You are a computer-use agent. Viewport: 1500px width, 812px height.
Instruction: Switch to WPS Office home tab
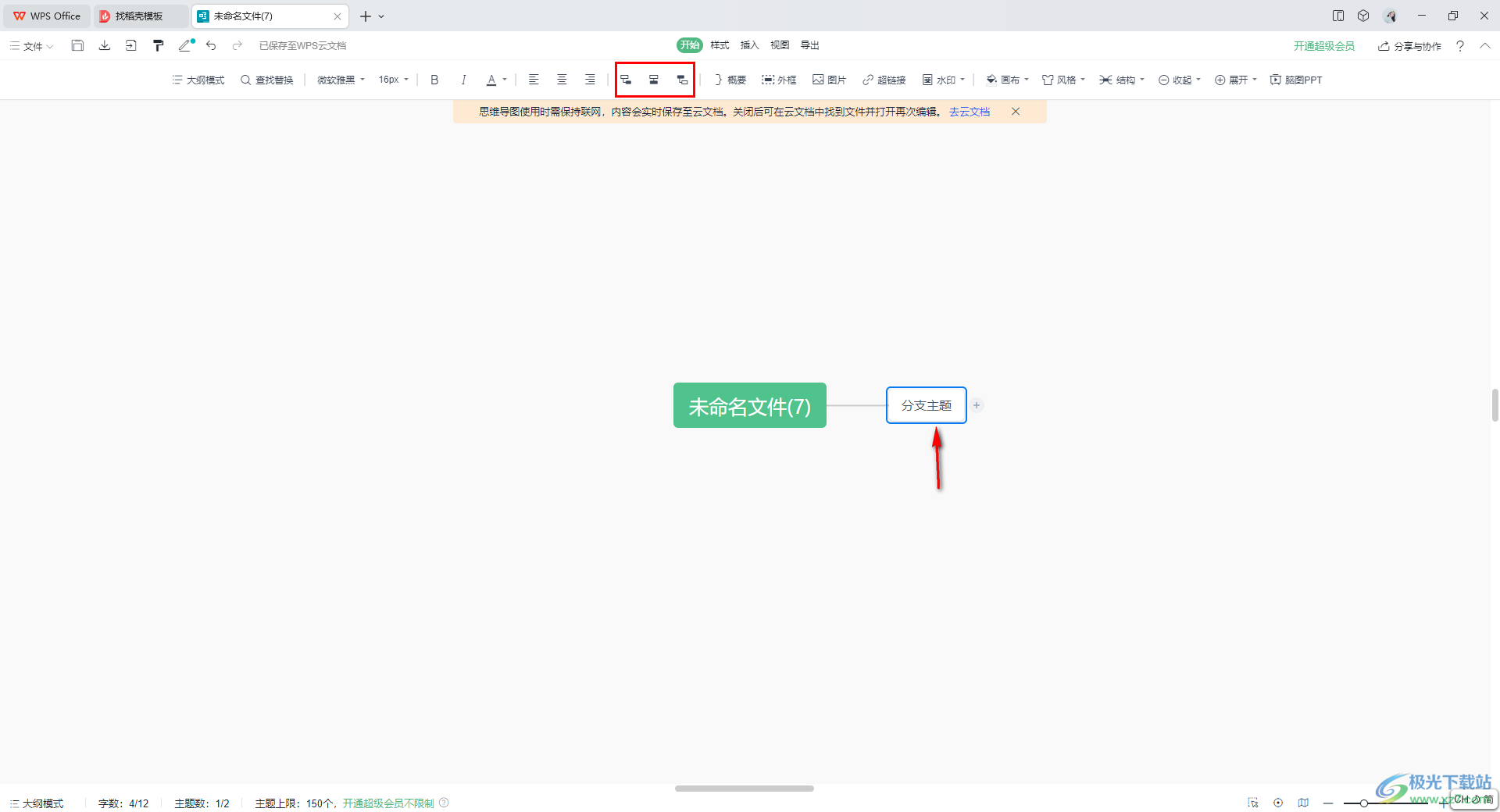pyautogui.click(x=47, y=16)
